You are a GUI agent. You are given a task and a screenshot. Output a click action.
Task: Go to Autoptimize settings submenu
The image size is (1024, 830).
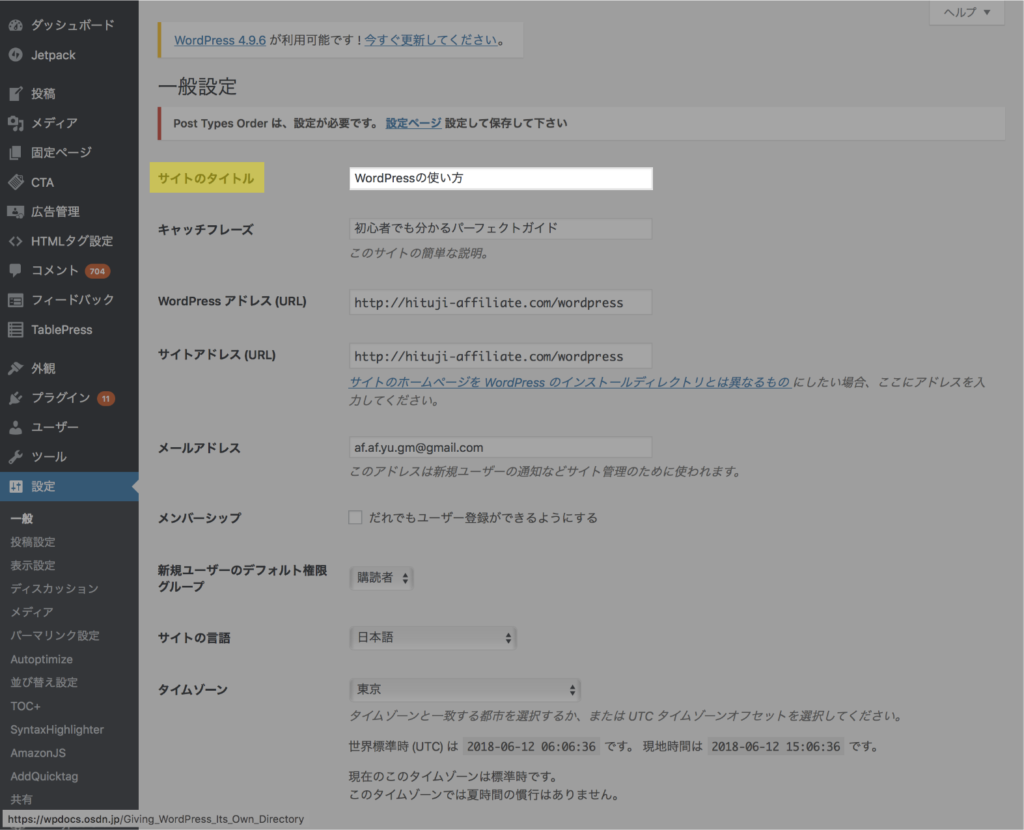coord(41,660)
